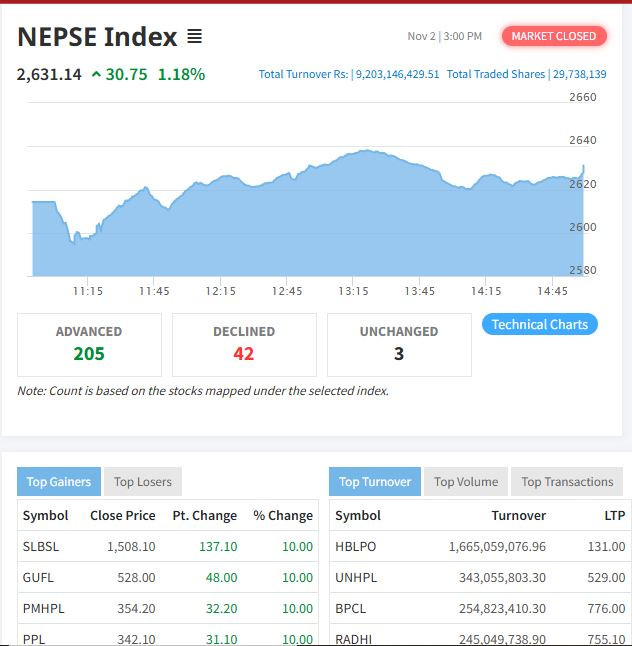Click the chart peak near 13:15
The height and width of the screenshot is (646, 632).
point(366,151)
